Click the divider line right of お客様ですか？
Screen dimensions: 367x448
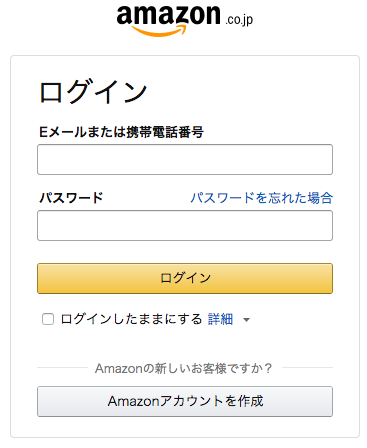point(307,368)
